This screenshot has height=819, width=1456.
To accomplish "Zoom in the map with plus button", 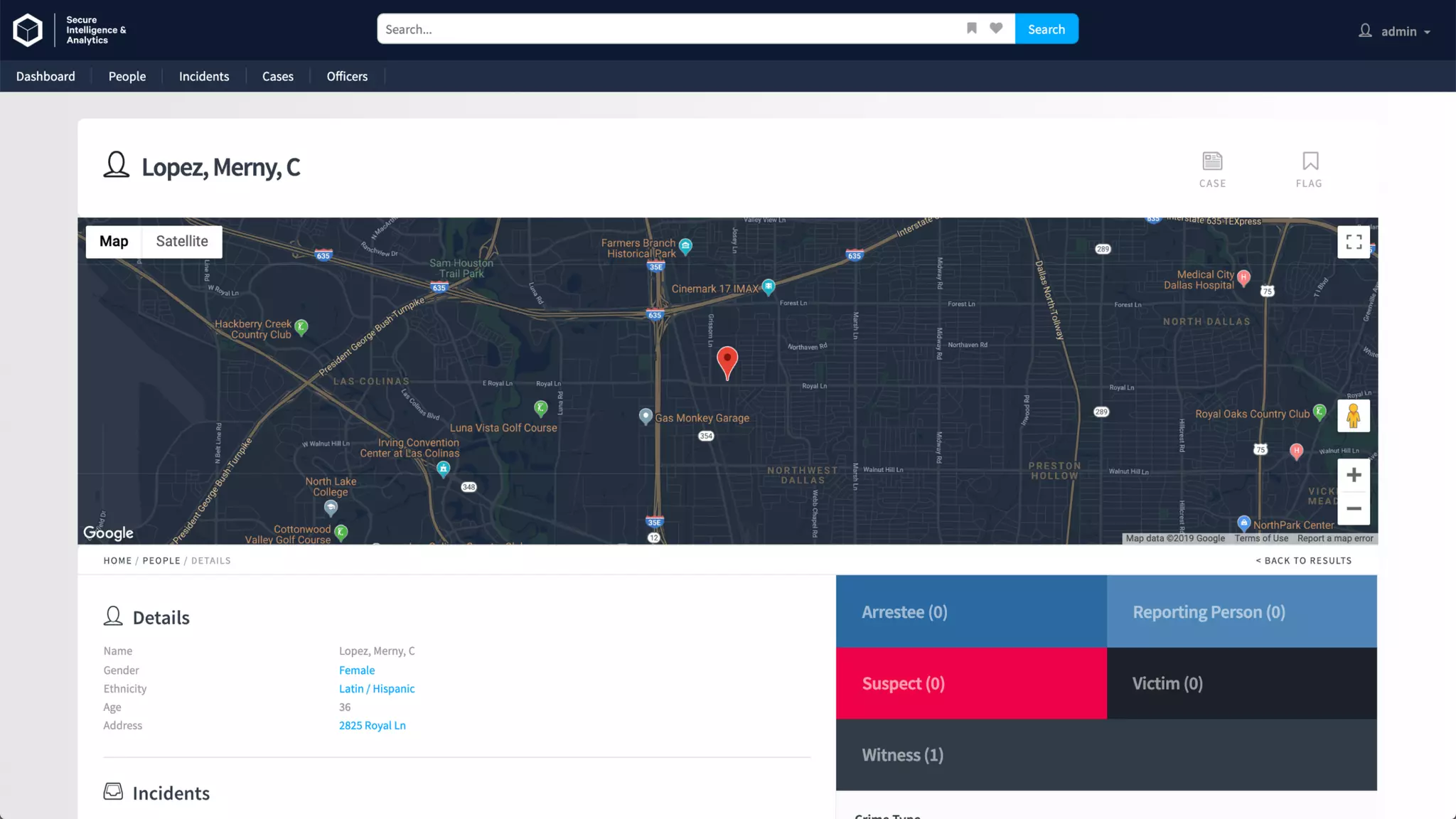I will tap(1354, 475).
